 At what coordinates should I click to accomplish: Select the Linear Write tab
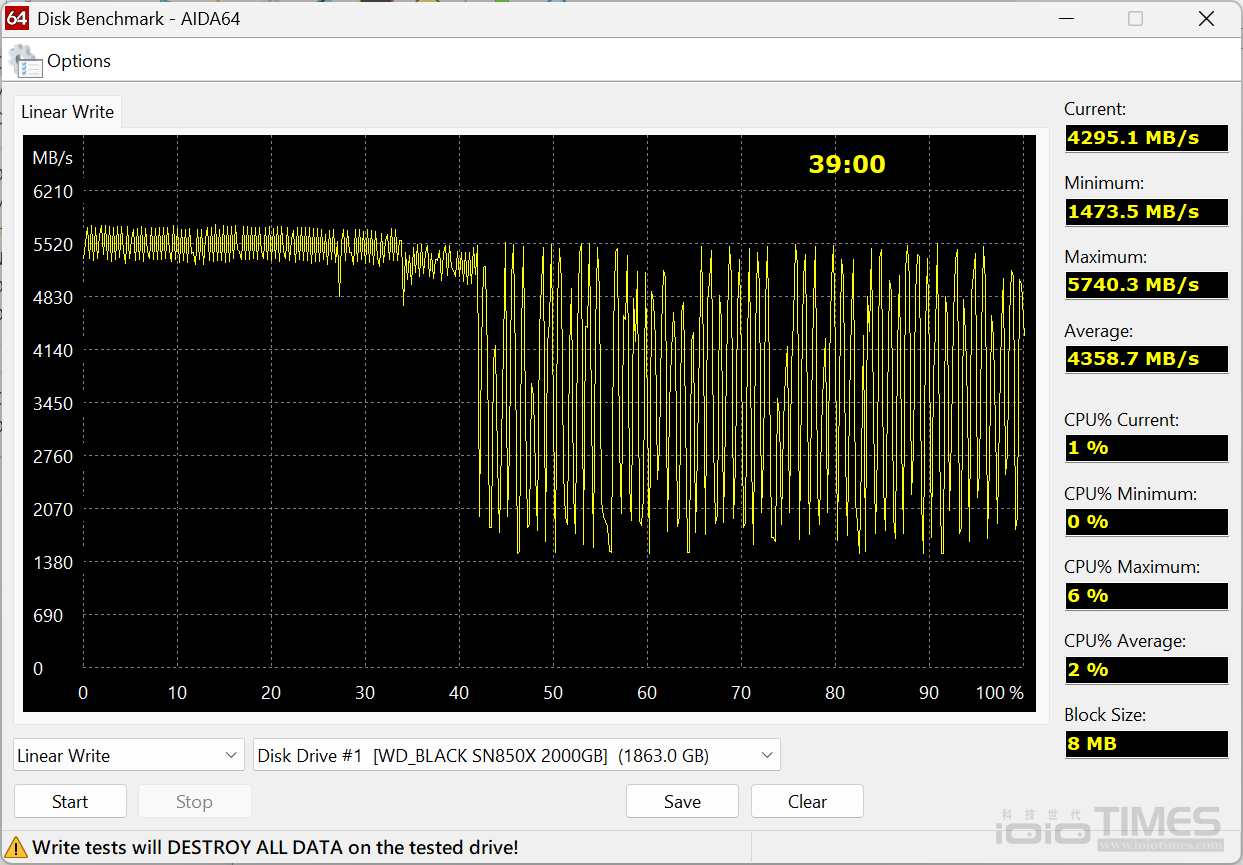68,112
